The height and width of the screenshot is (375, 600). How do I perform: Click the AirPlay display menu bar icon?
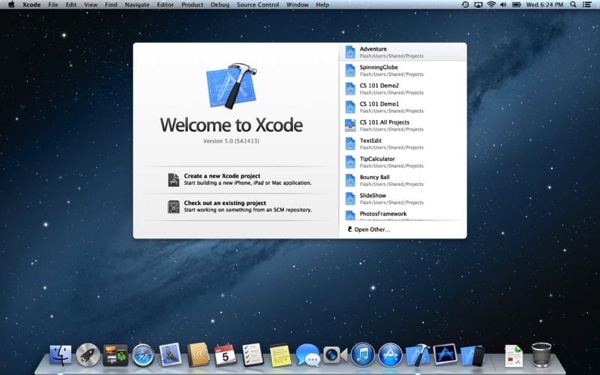tap(478, 5)
